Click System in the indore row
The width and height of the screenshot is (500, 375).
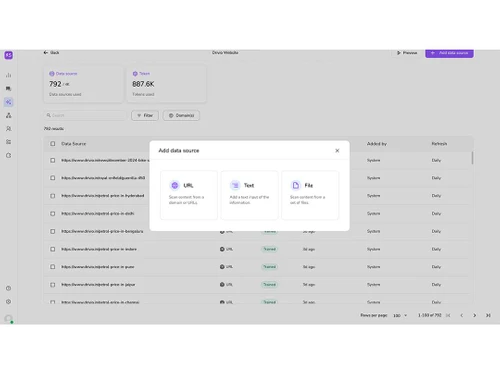374,249
